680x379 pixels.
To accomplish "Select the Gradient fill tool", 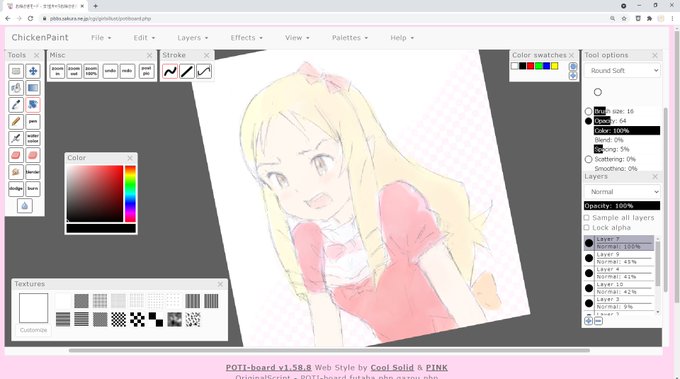I will pyautogui.click(x=33, y=88).
